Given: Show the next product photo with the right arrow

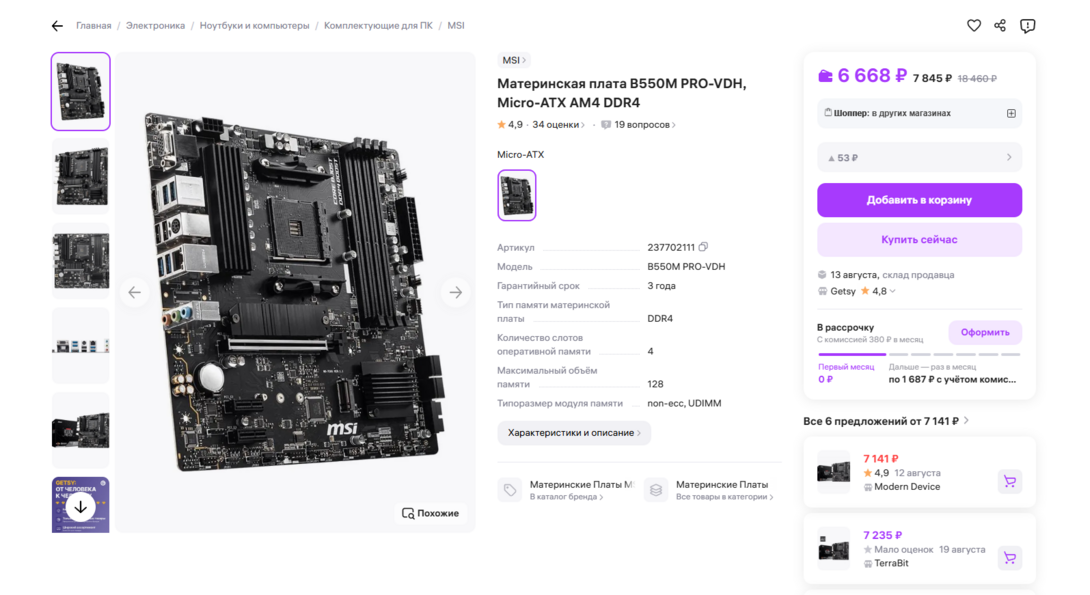Looking at the screenshot, I should (x=455, y=293).
